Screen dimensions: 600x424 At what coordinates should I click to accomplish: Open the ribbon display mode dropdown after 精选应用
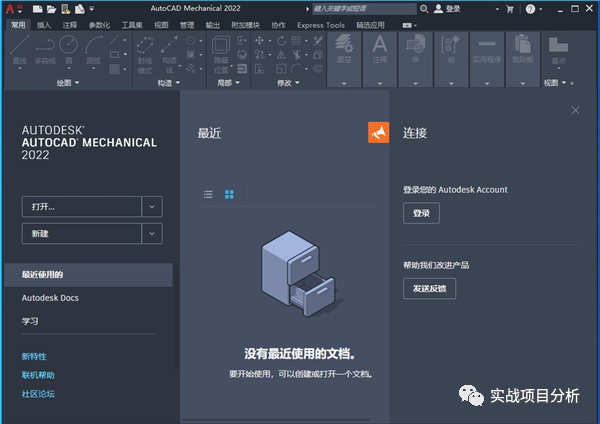[x=409, y=25]
